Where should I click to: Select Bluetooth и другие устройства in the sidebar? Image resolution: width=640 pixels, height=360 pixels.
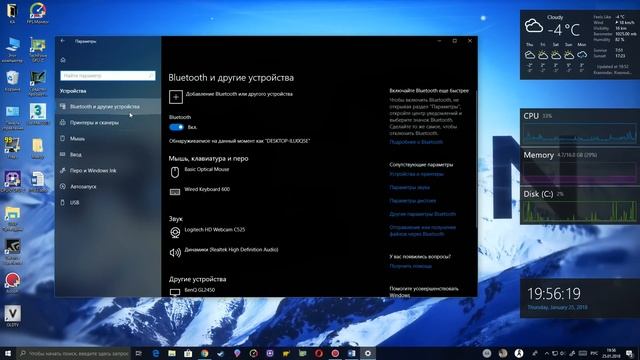tap(108, 107)
